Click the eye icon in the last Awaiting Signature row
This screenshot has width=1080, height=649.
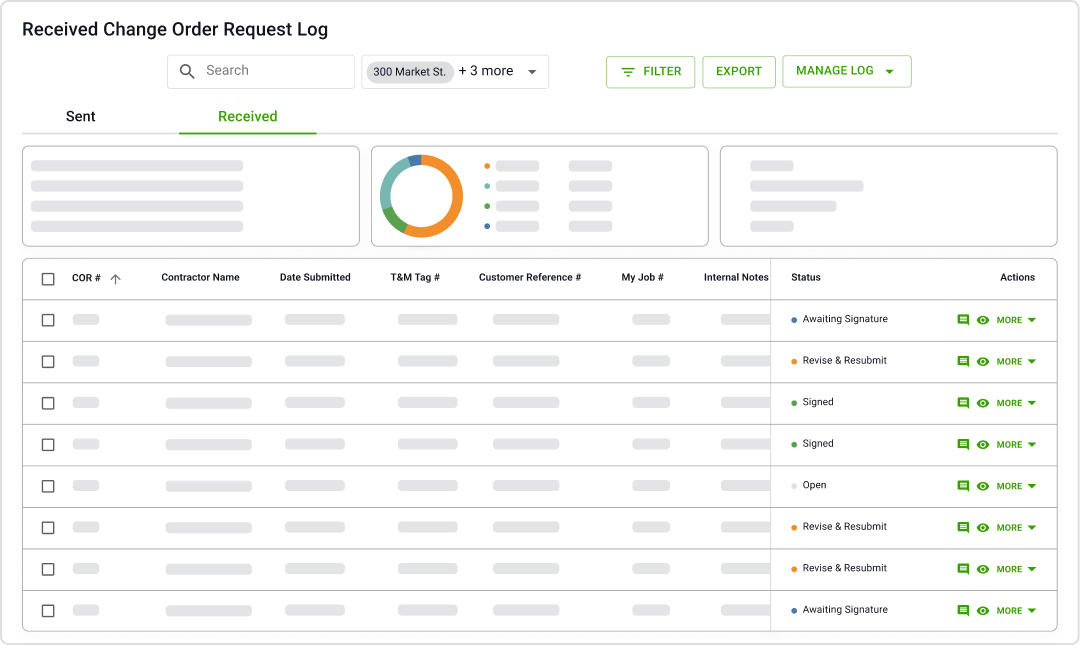click(983, 610)
